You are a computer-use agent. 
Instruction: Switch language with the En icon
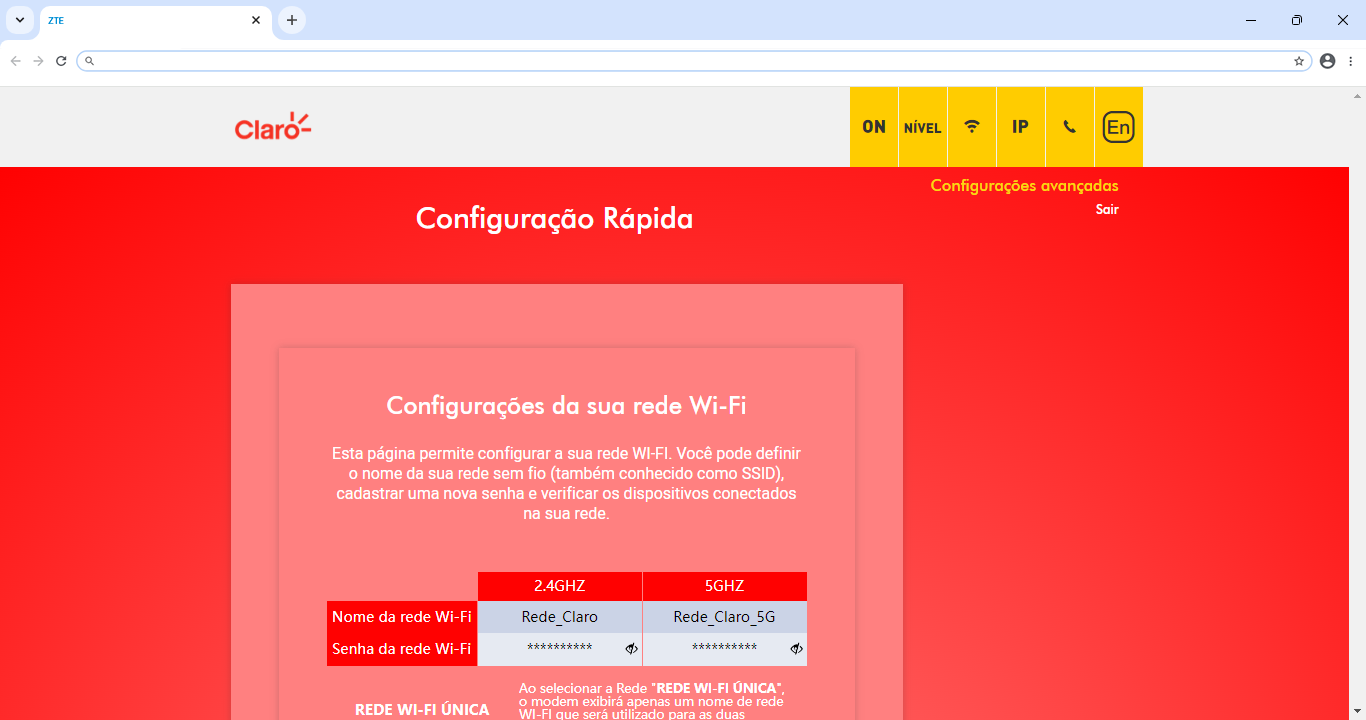coord(1119,127)
